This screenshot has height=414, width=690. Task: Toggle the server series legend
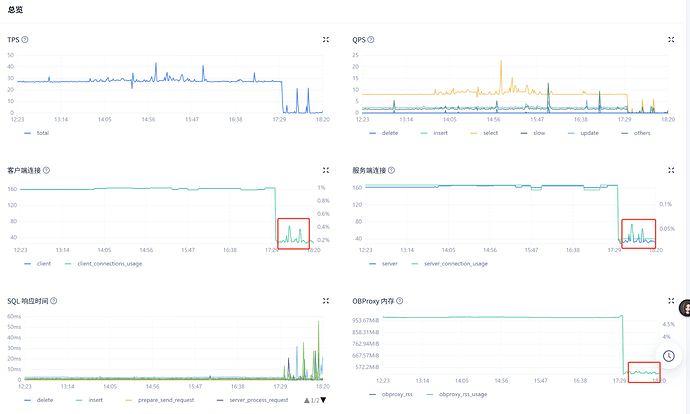point(384,264)
